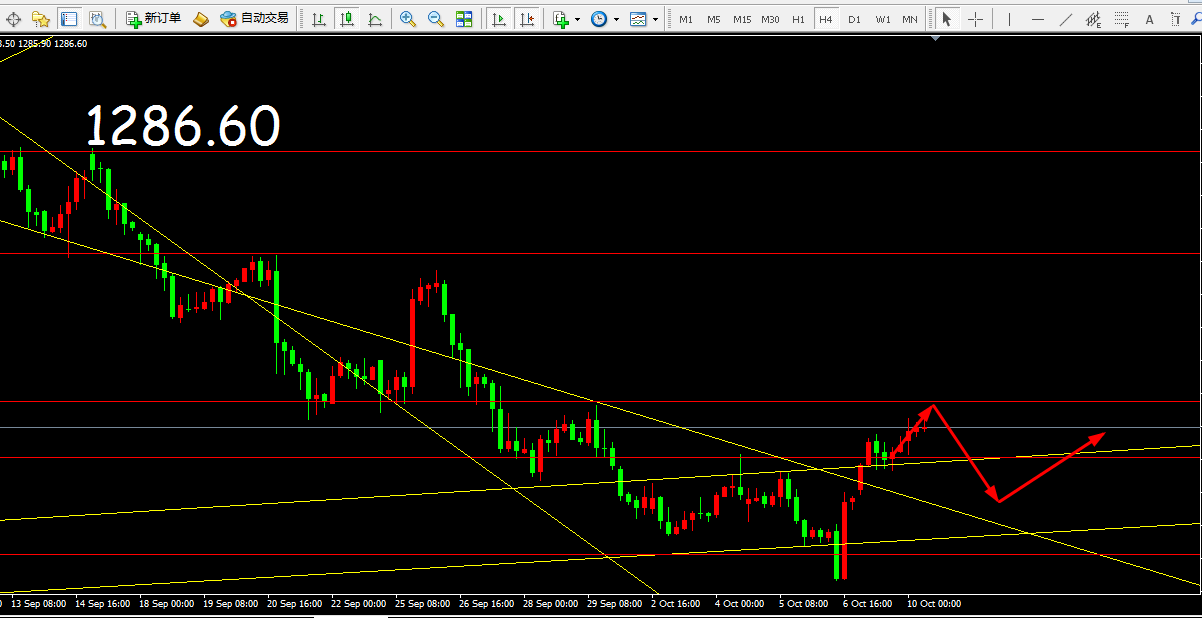The height and width of the screenshot is (618, 1202).
Task: Toggle chart auto scroll
Action: coord(499,18)
